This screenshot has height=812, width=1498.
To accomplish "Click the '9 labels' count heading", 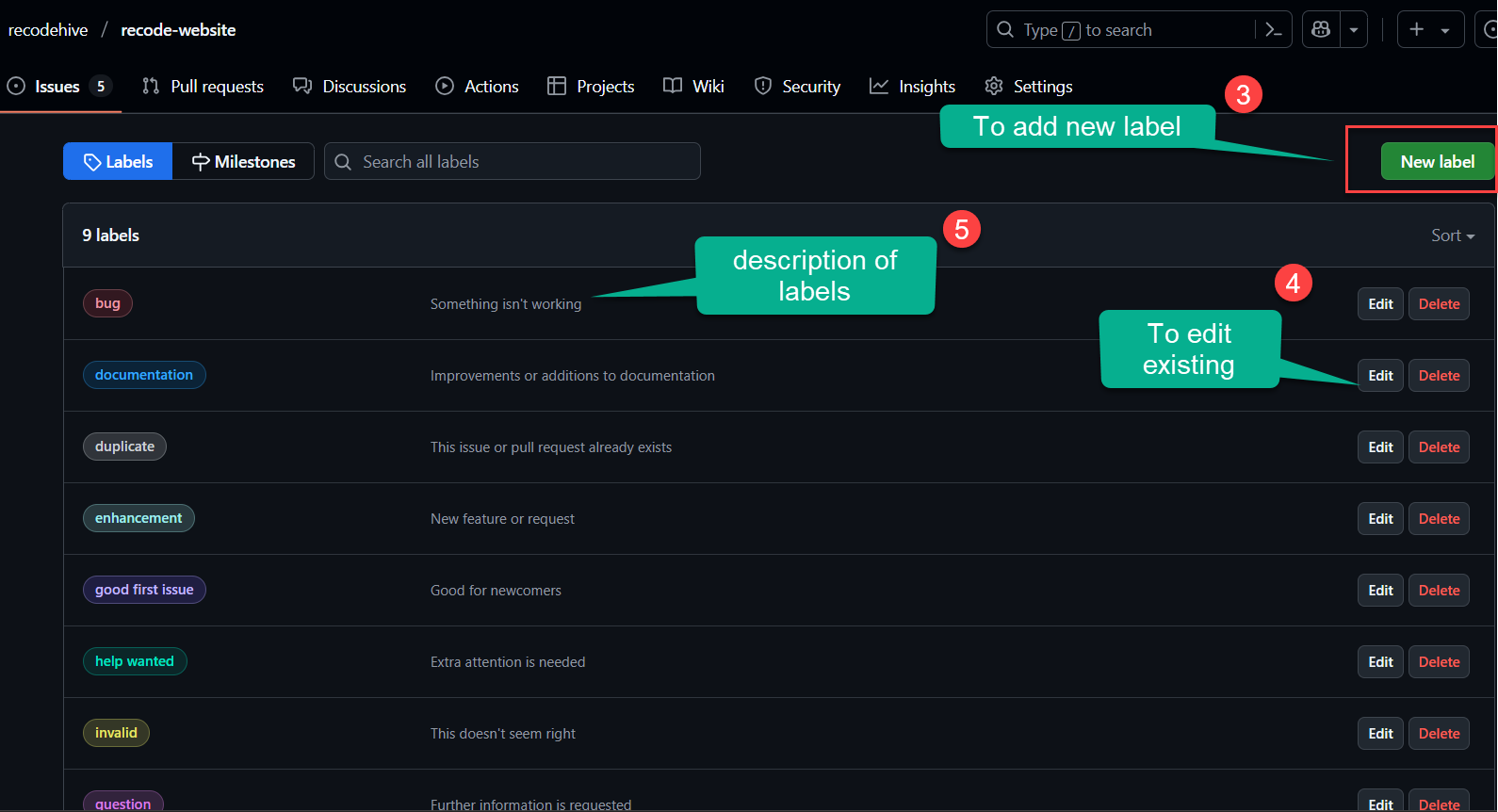I will 110,235.
